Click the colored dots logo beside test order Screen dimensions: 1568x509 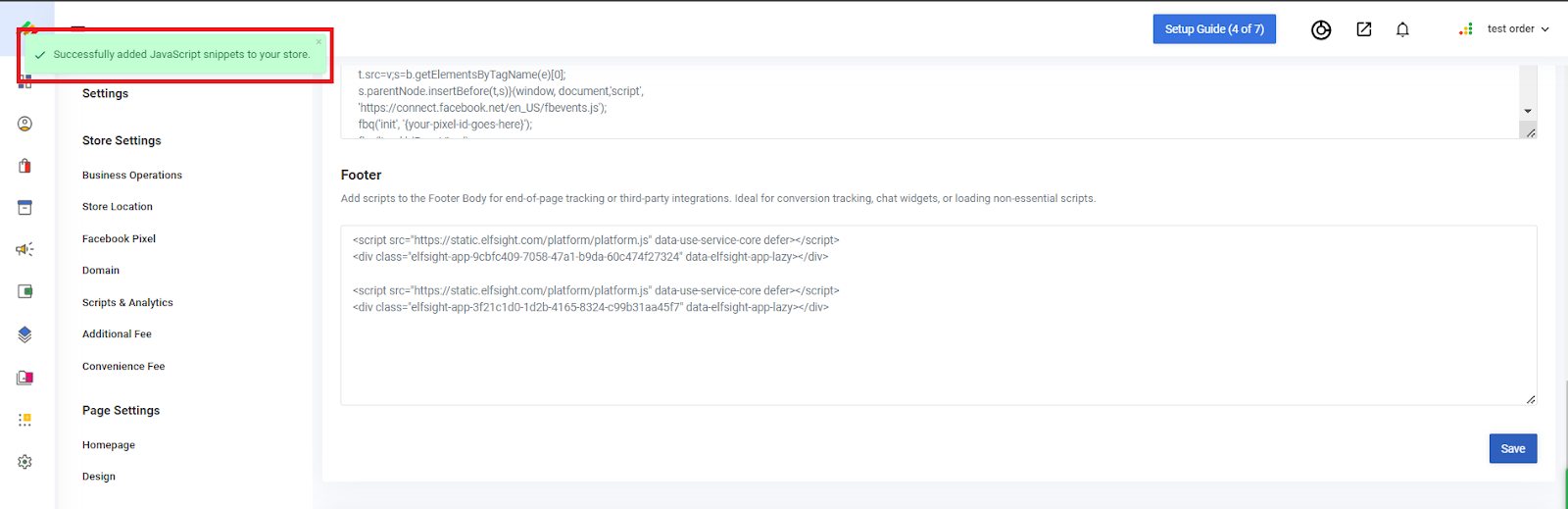(x=1466, y=29)
